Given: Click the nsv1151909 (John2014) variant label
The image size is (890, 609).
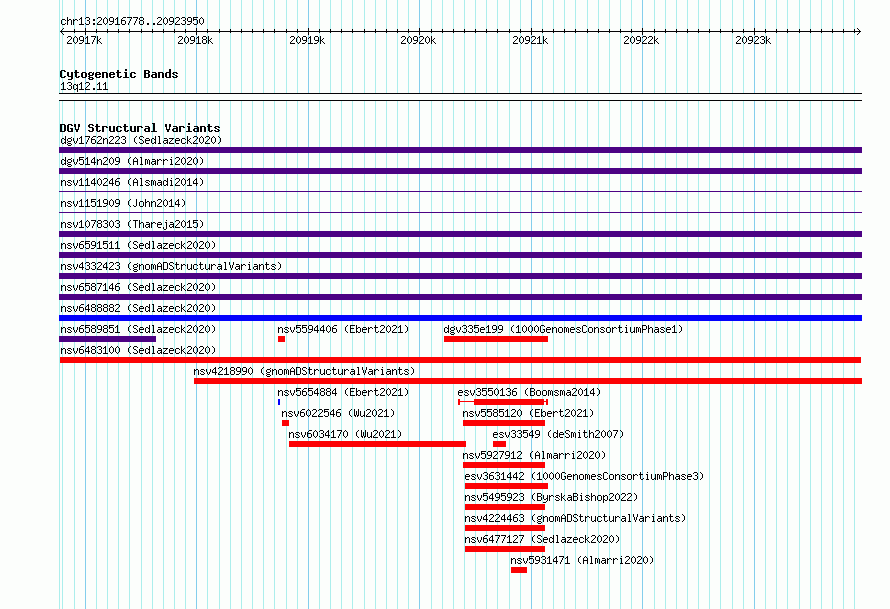Looking at the screenshot, I should pyautogui.click(x=123, y=203).
